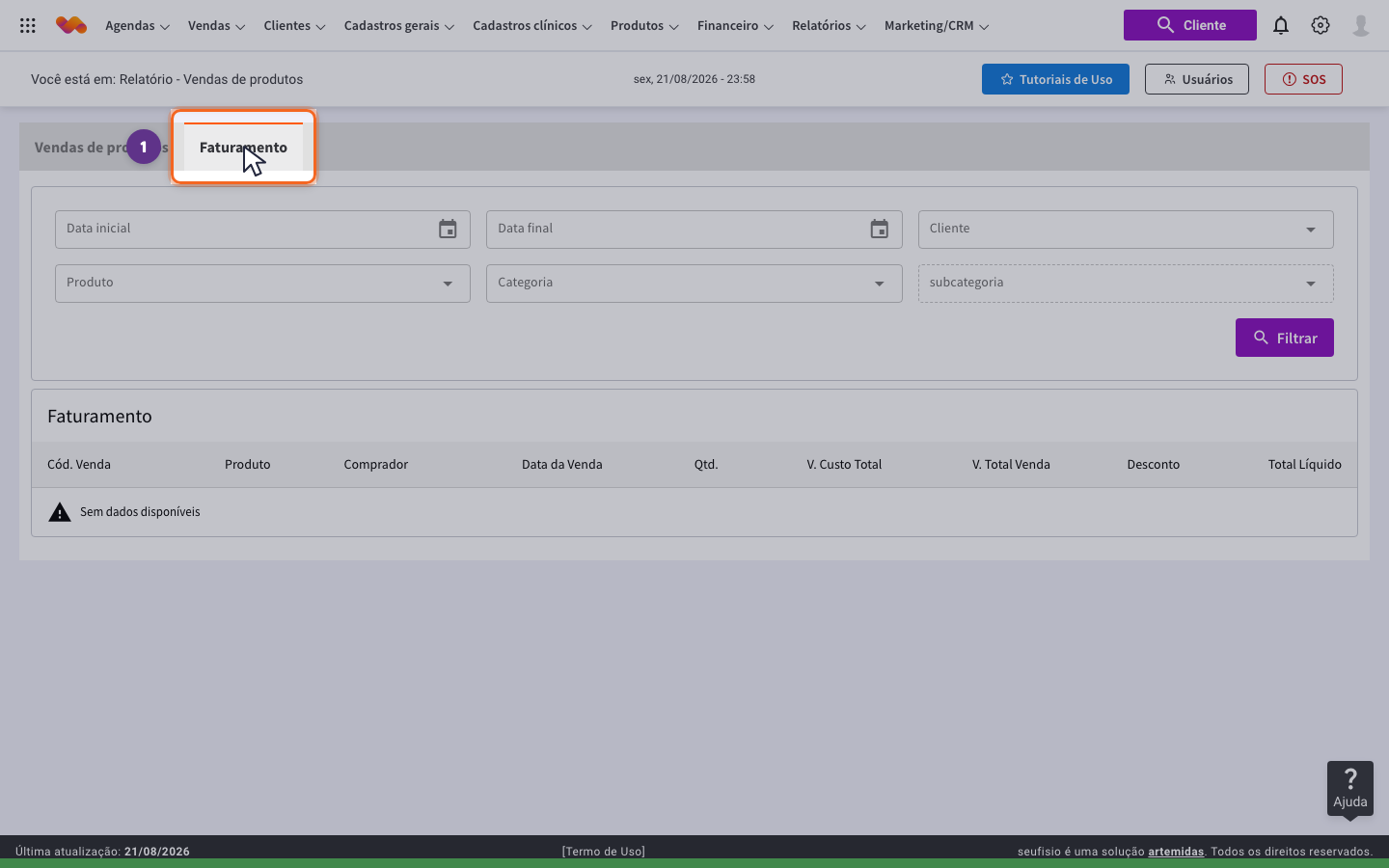Screen dimensions: 1389x868
Task: Switch to the Faturamento tab
Action: [x=243, y=148]
